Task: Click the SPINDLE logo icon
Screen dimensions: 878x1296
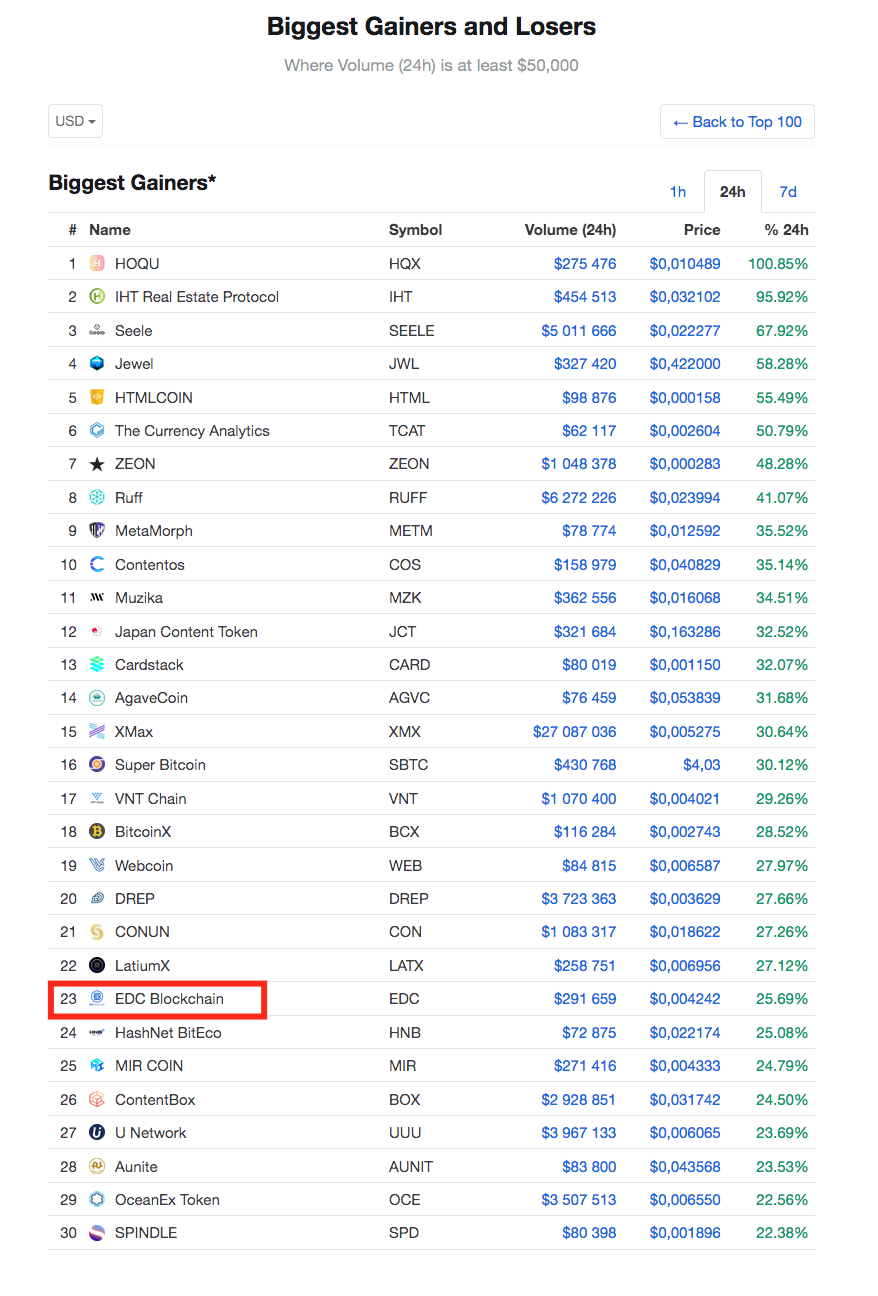Action: [97, 1233]
